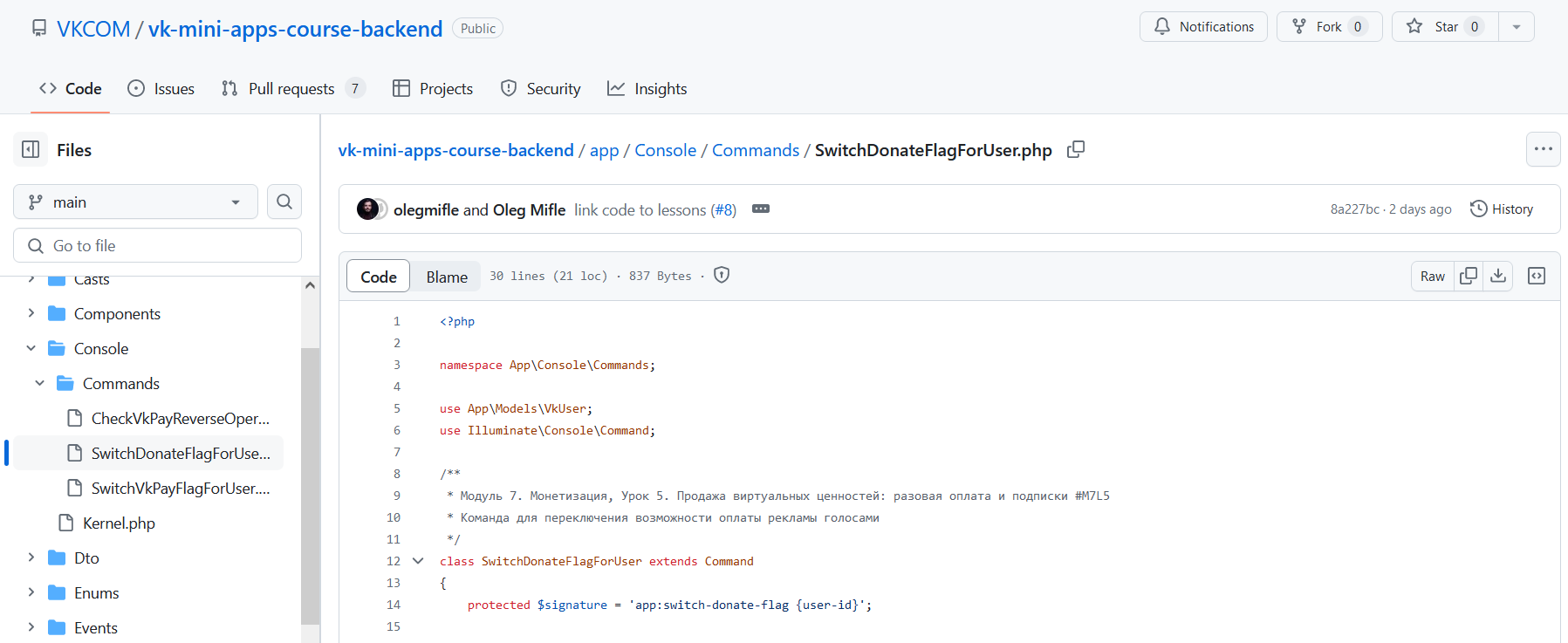The height and width of the screenshot is (643, 1568).
Task: Open Kernel.php in file tree
Action: [x=119, y=523]
